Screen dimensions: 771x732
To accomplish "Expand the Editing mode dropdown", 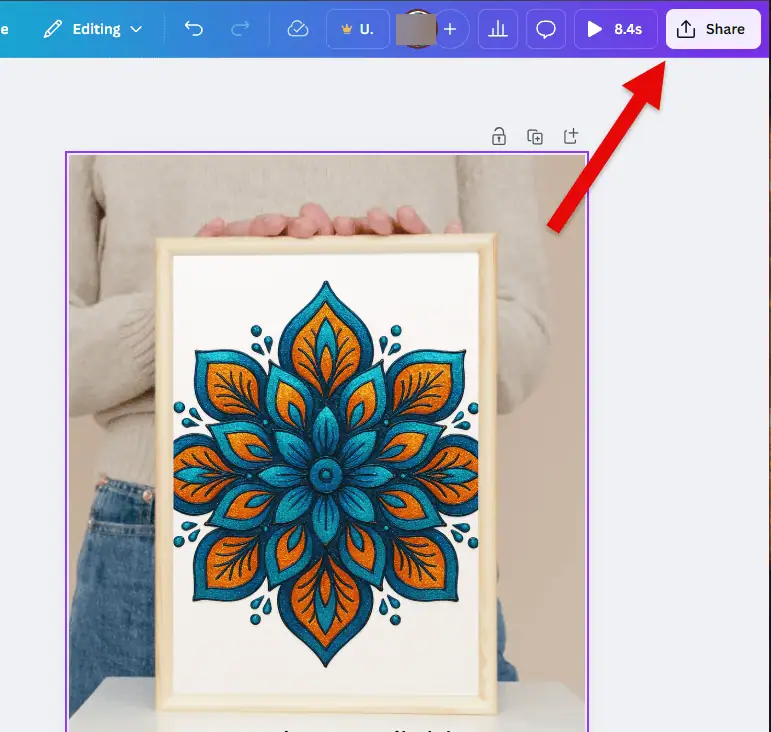I will click(92, 29).
